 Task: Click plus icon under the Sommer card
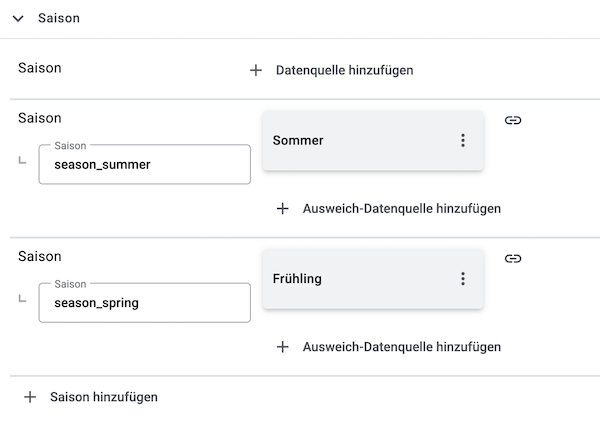pos(282,209)
